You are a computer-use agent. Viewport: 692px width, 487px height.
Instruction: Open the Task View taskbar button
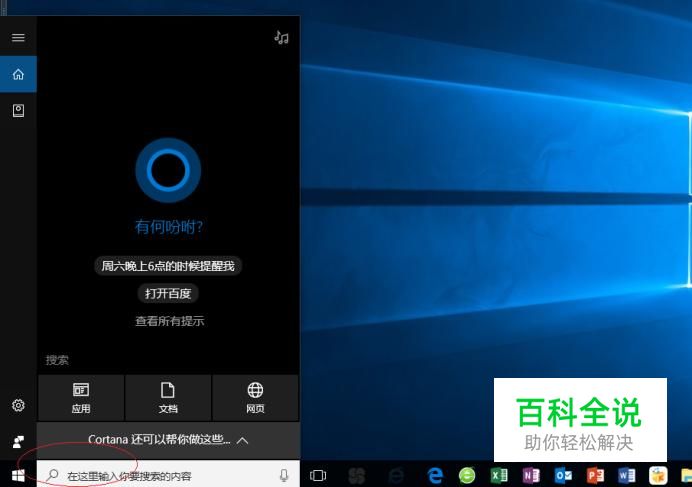318,475
